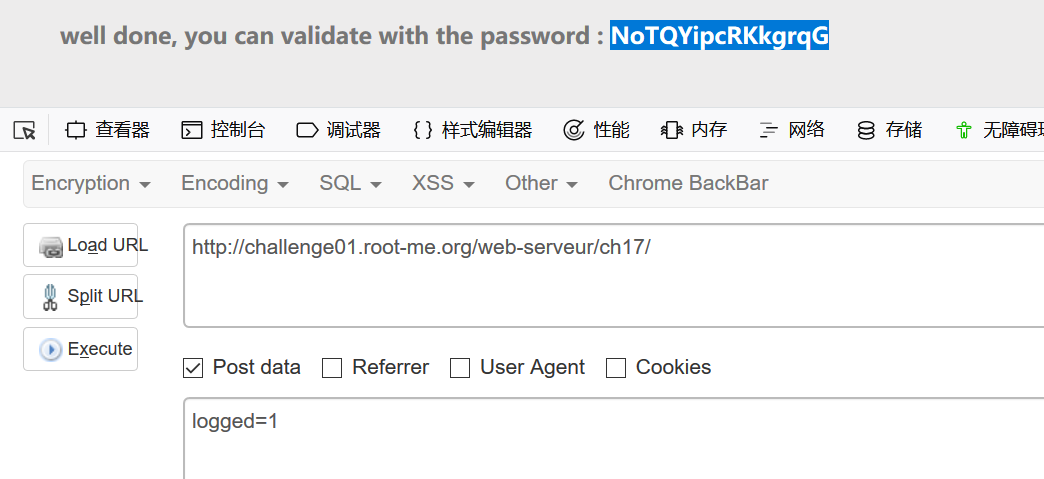Open the Style Editor (样式编辑器) panel
Screen dimensions: 1044x479
point(472,130)
